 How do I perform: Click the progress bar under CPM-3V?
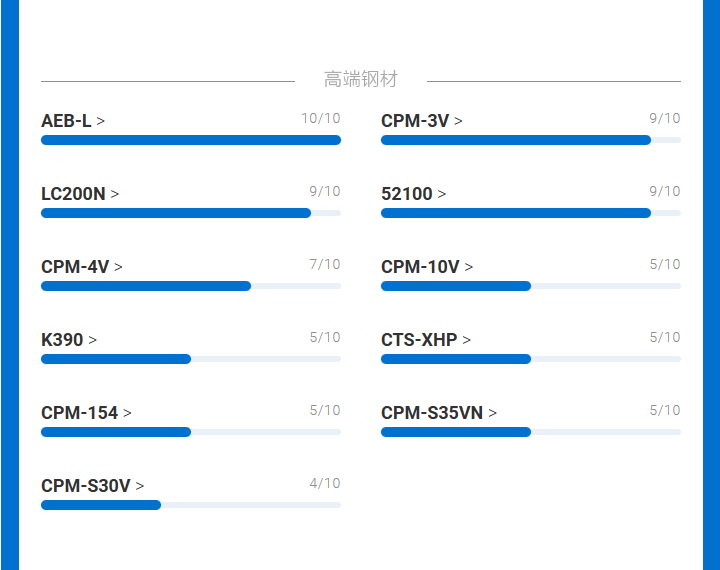(531, 140)
